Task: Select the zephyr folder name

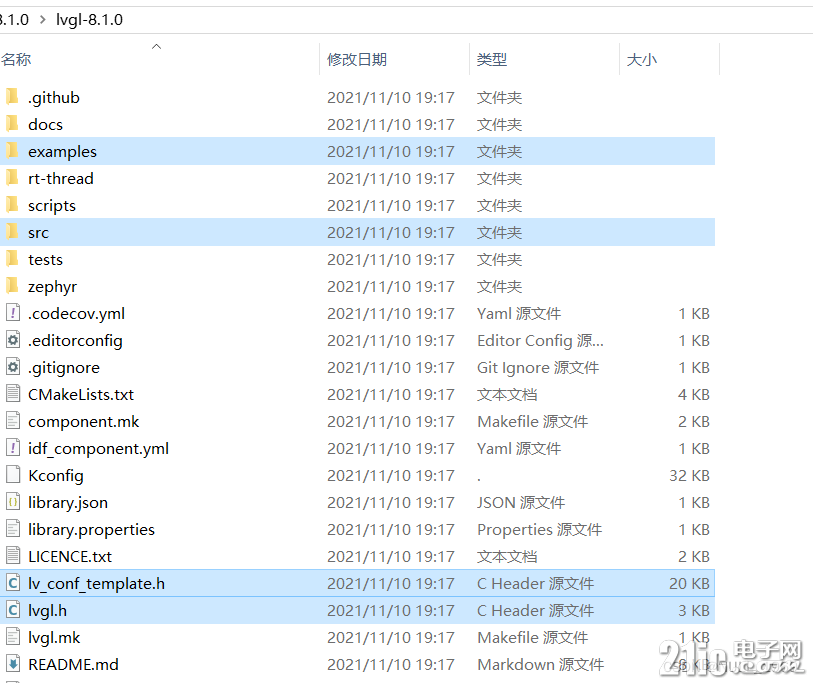Action: point(52,286)
